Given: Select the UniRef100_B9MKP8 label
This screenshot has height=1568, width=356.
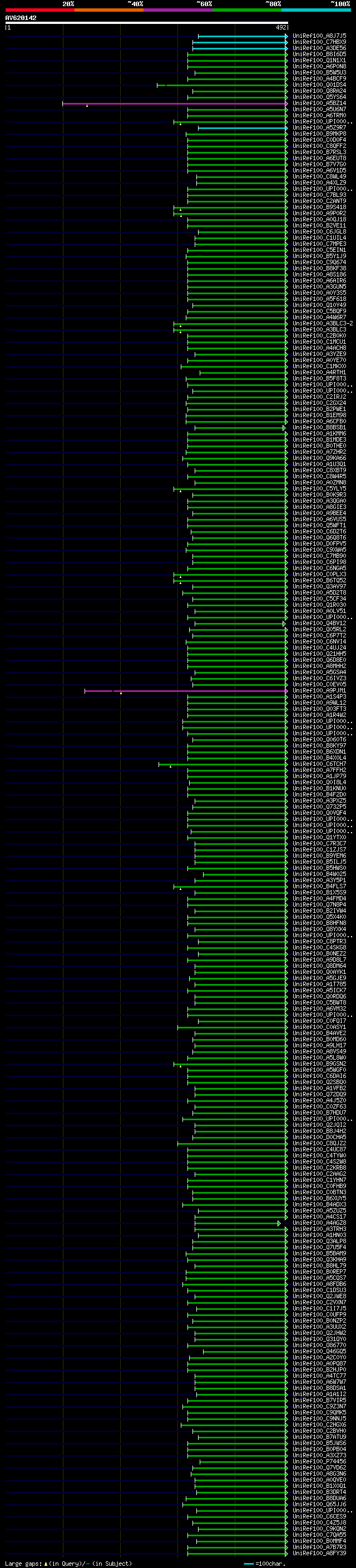Looking at the screenshot, I should pos(319,134).
